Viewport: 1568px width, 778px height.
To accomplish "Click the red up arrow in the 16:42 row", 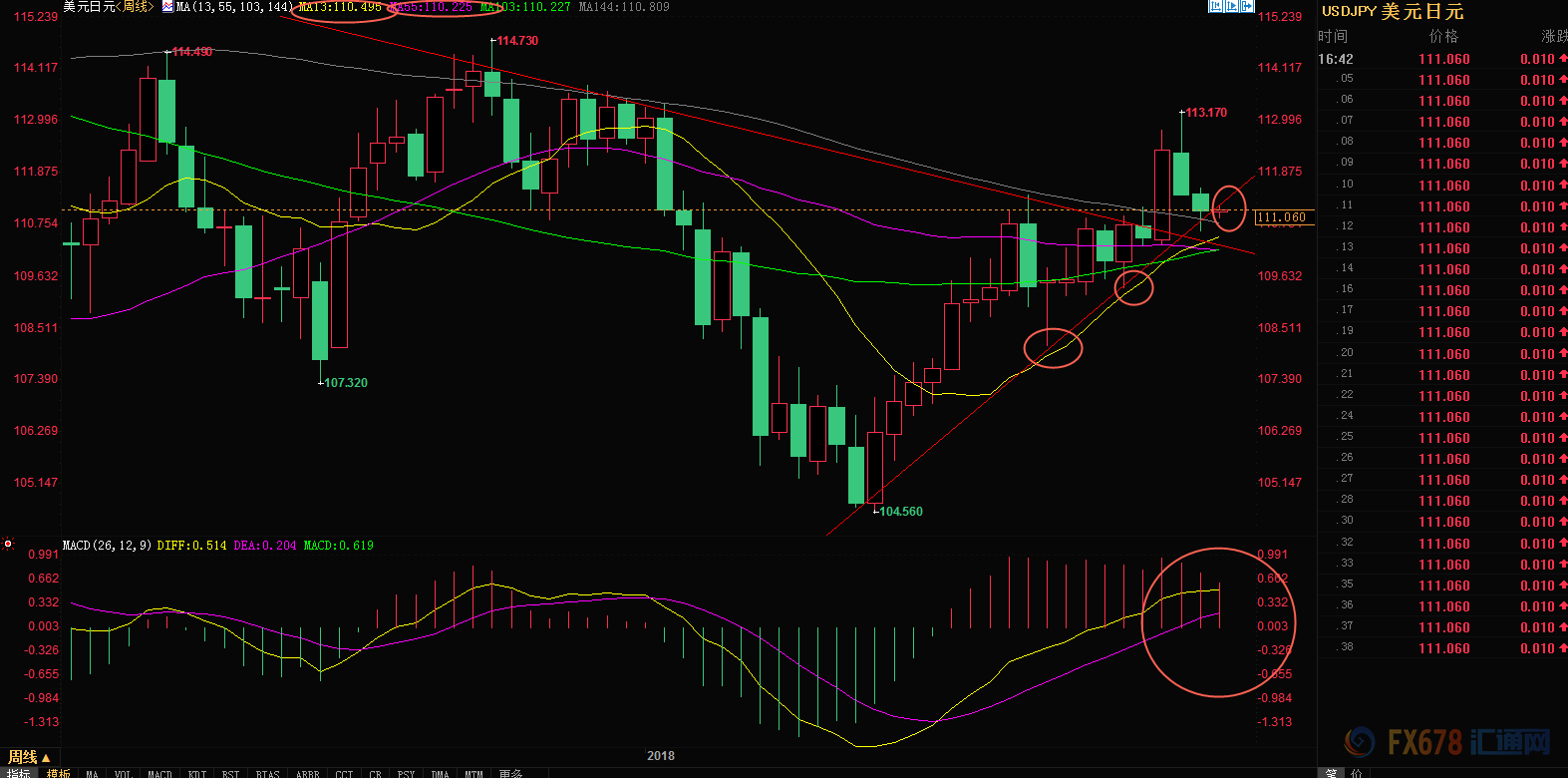I will [x=1563, y=59].
